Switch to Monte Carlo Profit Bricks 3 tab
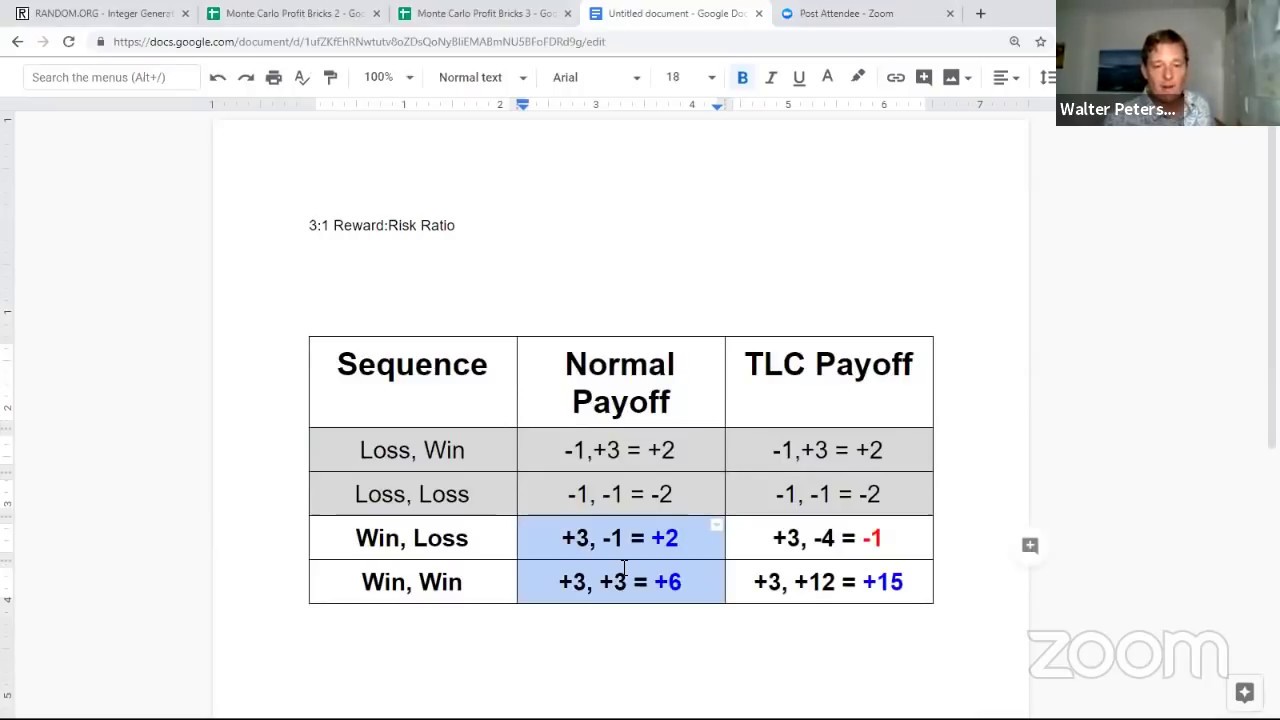The height and width of the screenshot is (720, 1280). [484, 14]
